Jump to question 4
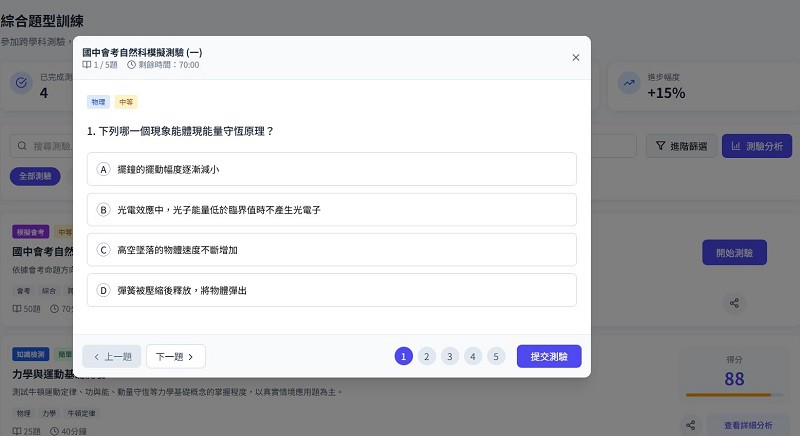The image size is (800, 436). (473, 356)
